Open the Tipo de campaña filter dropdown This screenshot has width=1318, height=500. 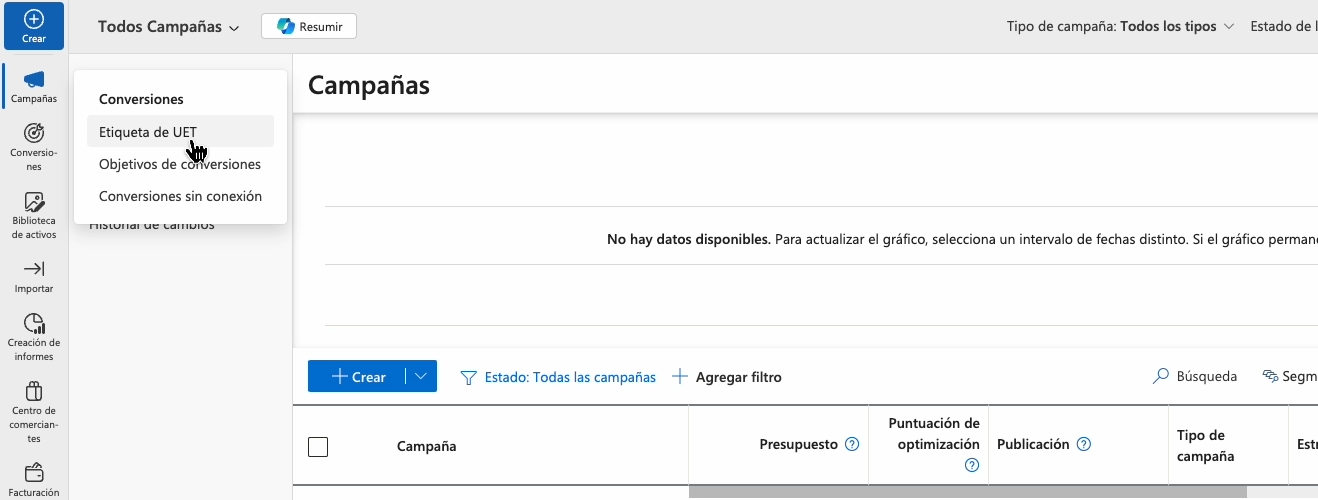1120,26
